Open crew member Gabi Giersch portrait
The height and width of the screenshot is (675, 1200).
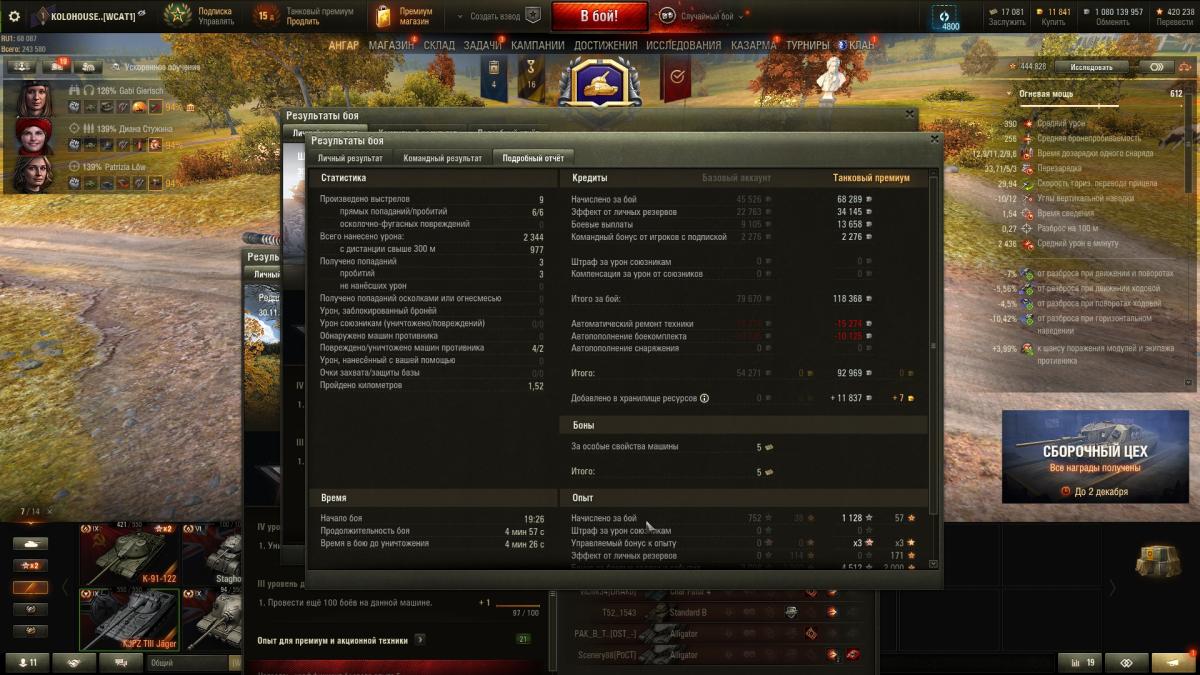[34, 99]
